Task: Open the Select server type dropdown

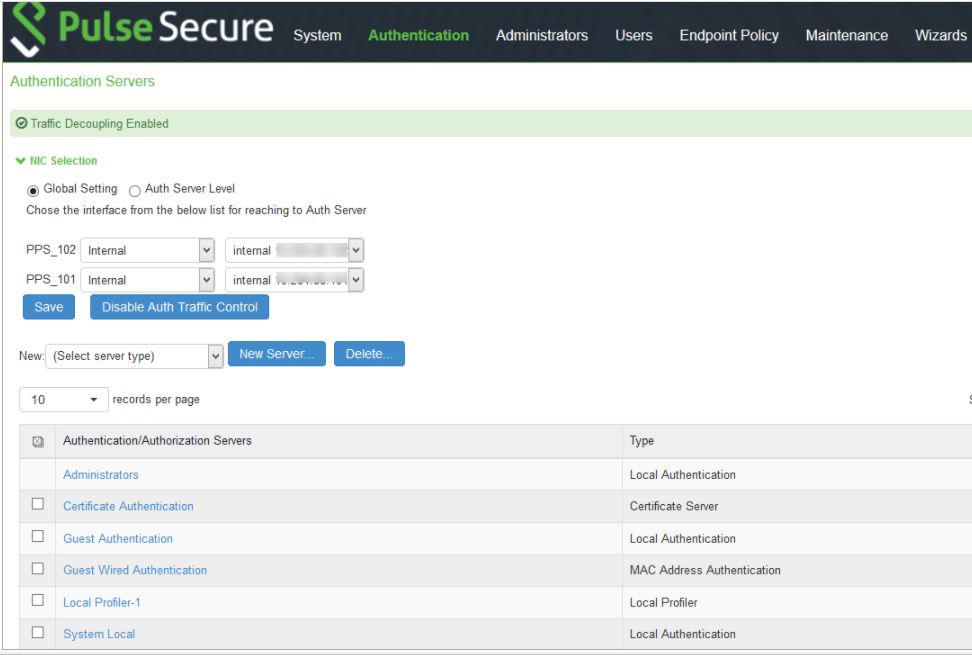Action: 214,356
